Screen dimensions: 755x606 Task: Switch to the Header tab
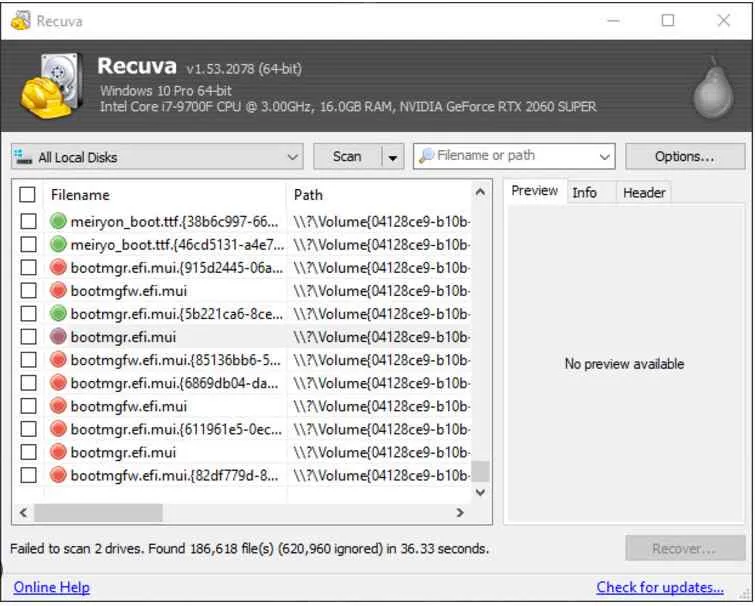(643, 193)
